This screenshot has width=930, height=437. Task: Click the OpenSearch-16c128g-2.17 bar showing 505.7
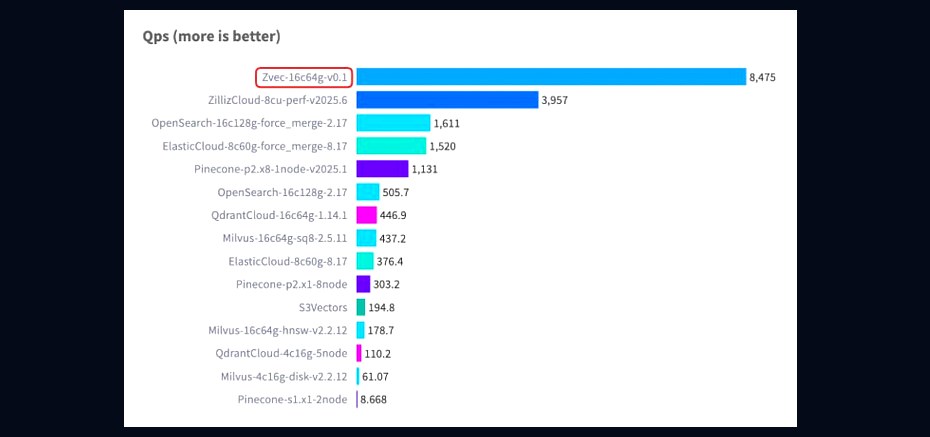point(368,192)
